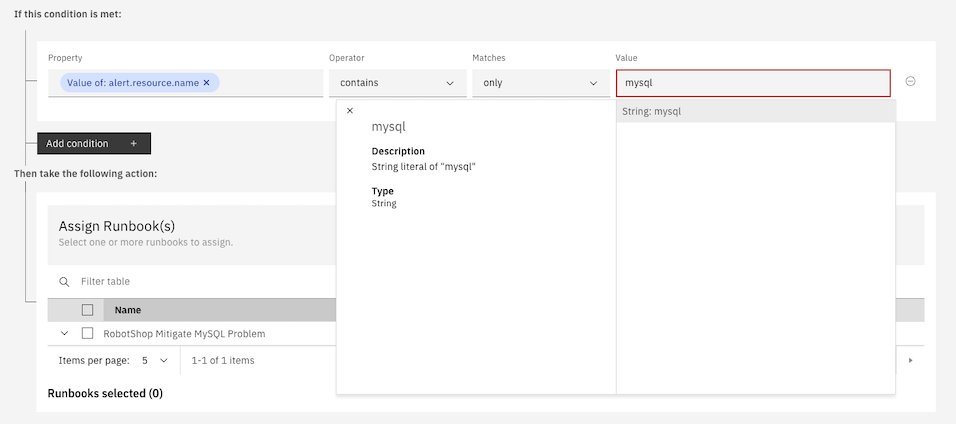Select the RobotShop Mitigate MySQL Problem checkbox
The height and width of the screenshot is (424, 956).
tap(87, 333)
